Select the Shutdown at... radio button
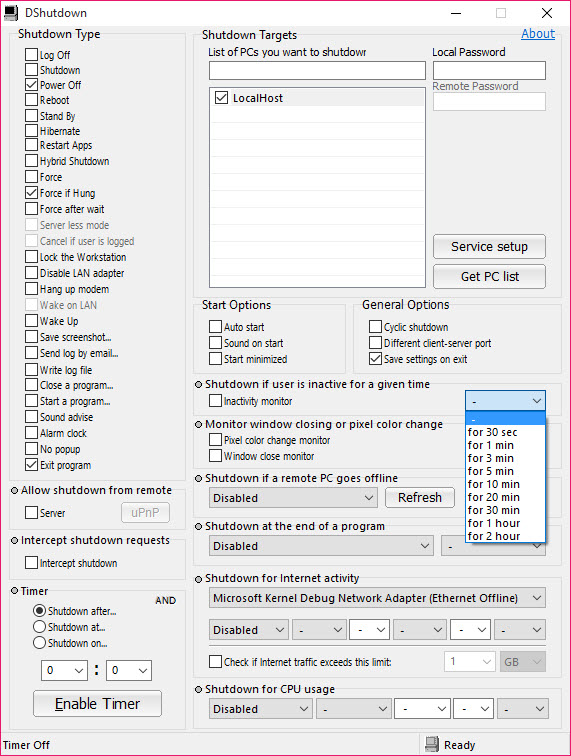The width and height of the screenshot is (571, 756). 40,627
